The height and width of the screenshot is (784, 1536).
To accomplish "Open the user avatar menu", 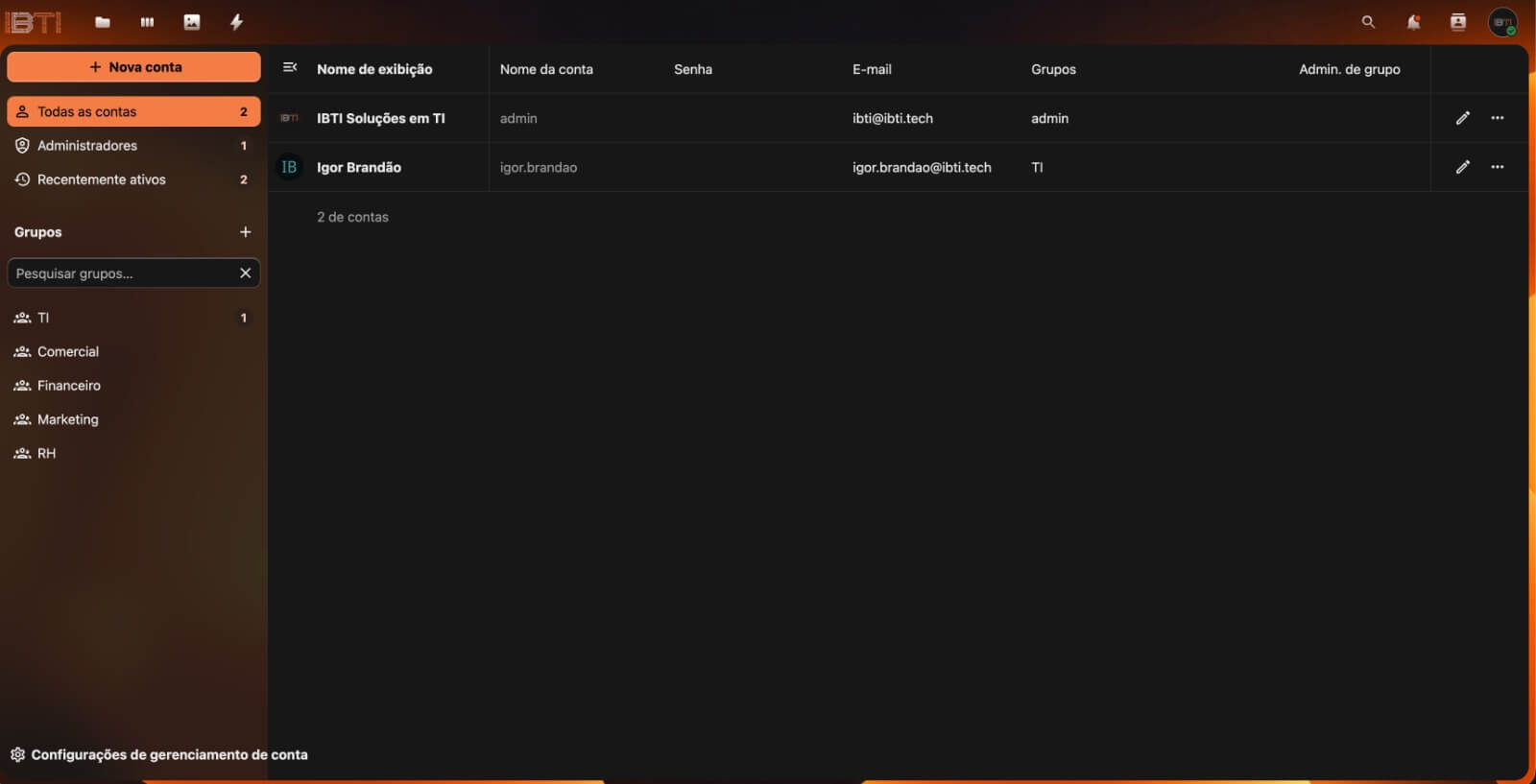I will [1502, 22].
